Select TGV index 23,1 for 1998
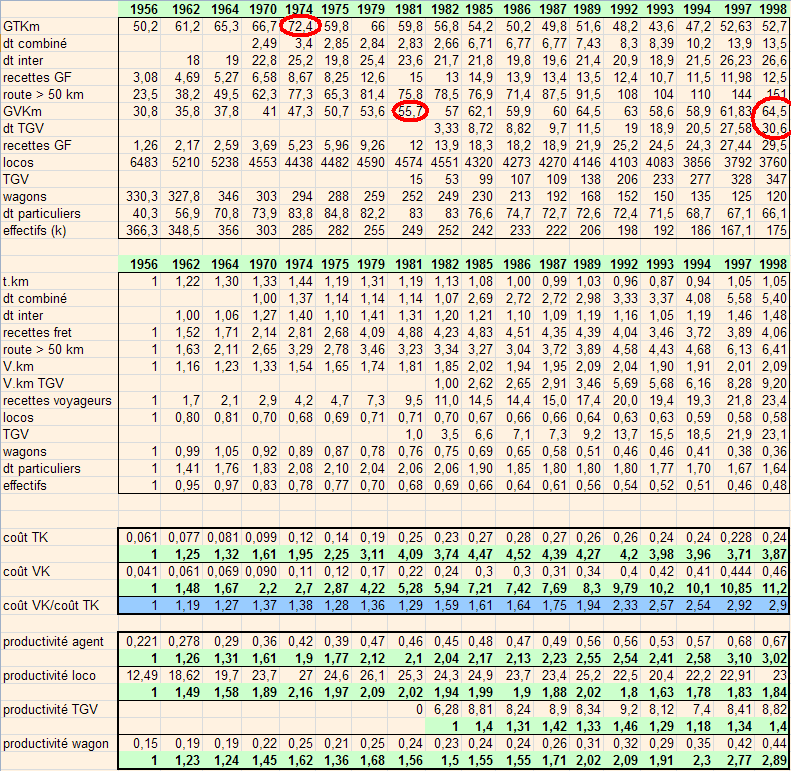This screenshot has width=791, height=771. [x=774, y=434]
